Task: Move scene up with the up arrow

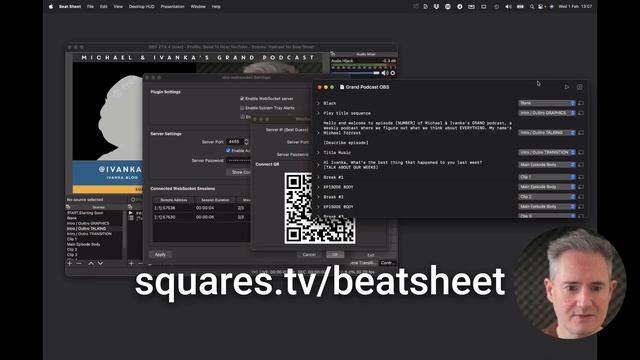Action: [x=91, y=264]
